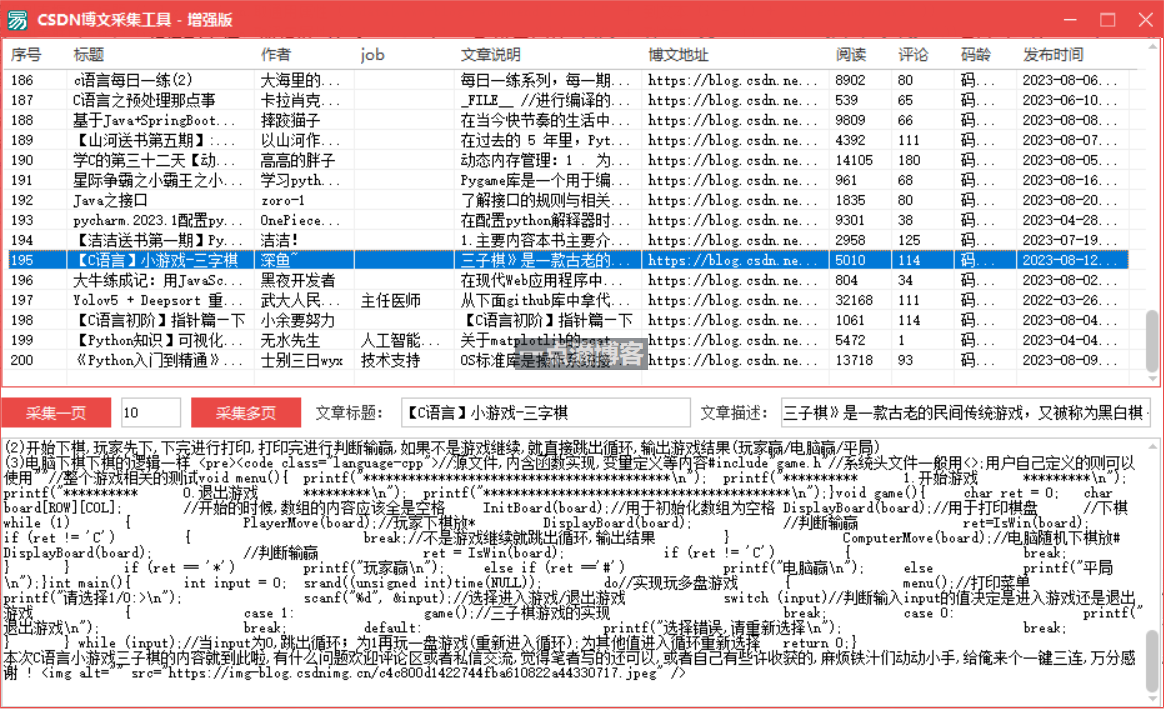Click the read count 32168
The image size is (1164, 709).
pyautogui.click(x=854, y=301)
